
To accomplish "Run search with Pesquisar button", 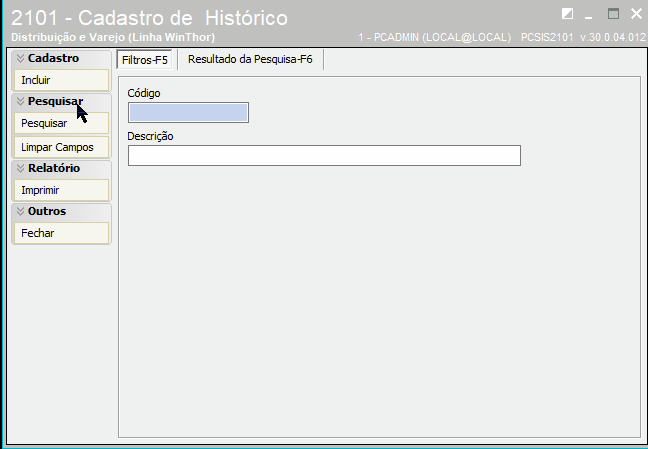I will click(62, 123).
